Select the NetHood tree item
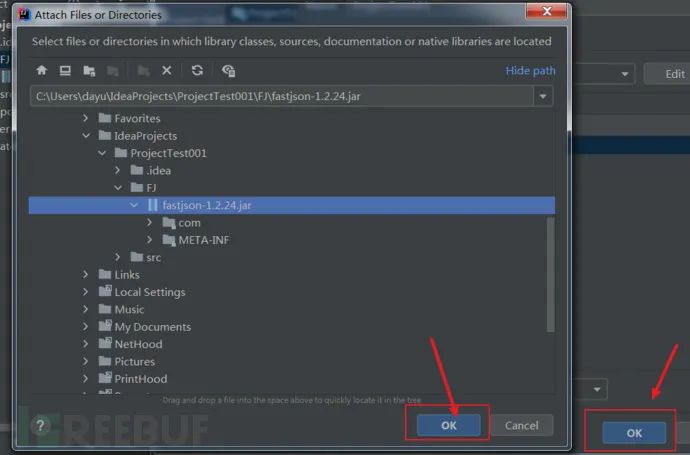This screenshot has height=455, width=690. click(x=130, y=344)
